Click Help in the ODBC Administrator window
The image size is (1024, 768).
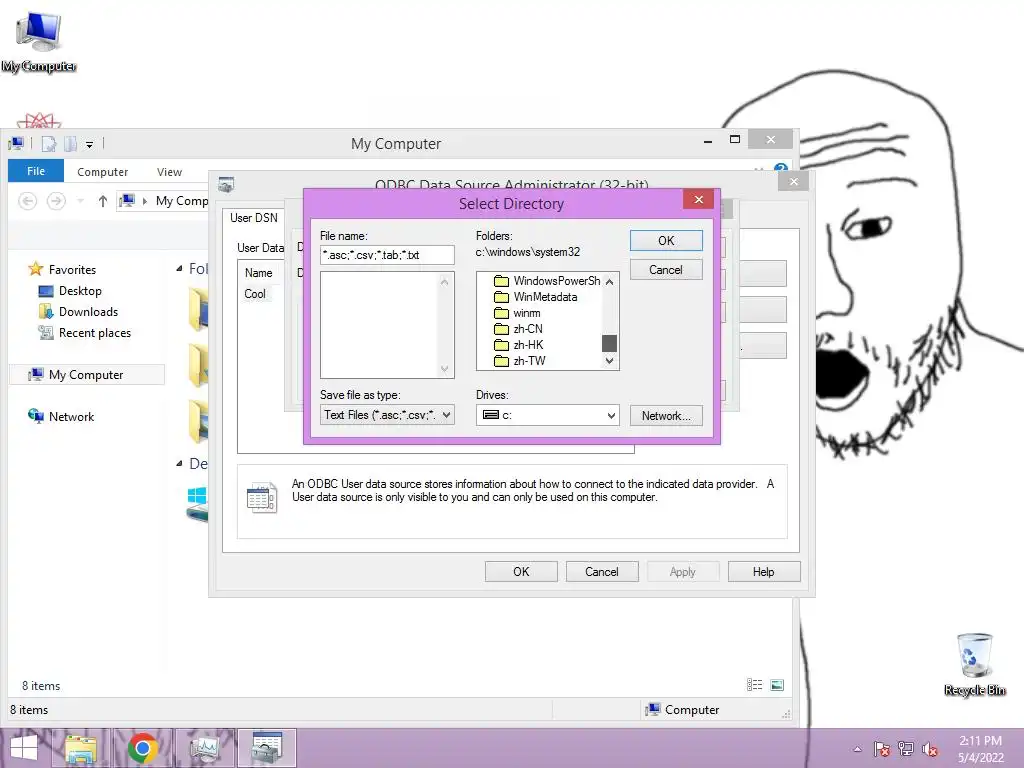pyautogui.click(x=763, y=571)
